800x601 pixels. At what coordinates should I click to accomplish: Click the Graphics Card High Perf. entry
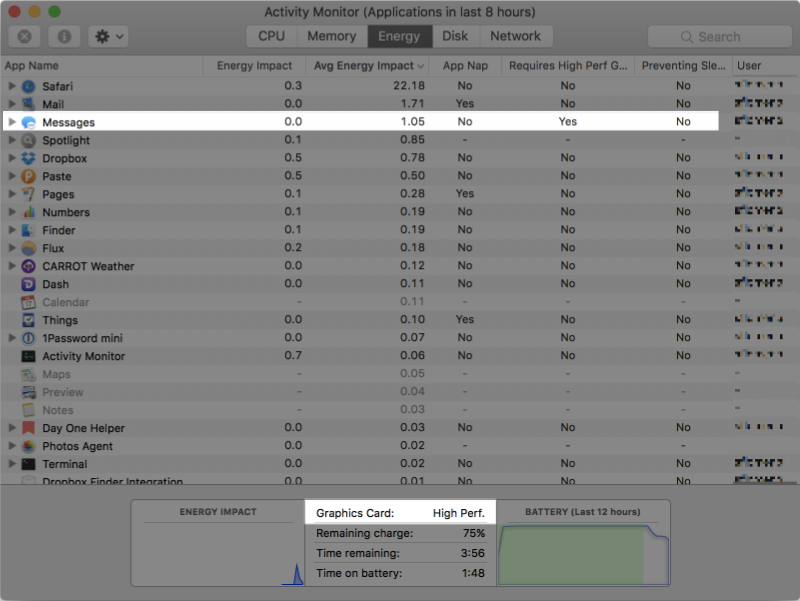(400, 513)
